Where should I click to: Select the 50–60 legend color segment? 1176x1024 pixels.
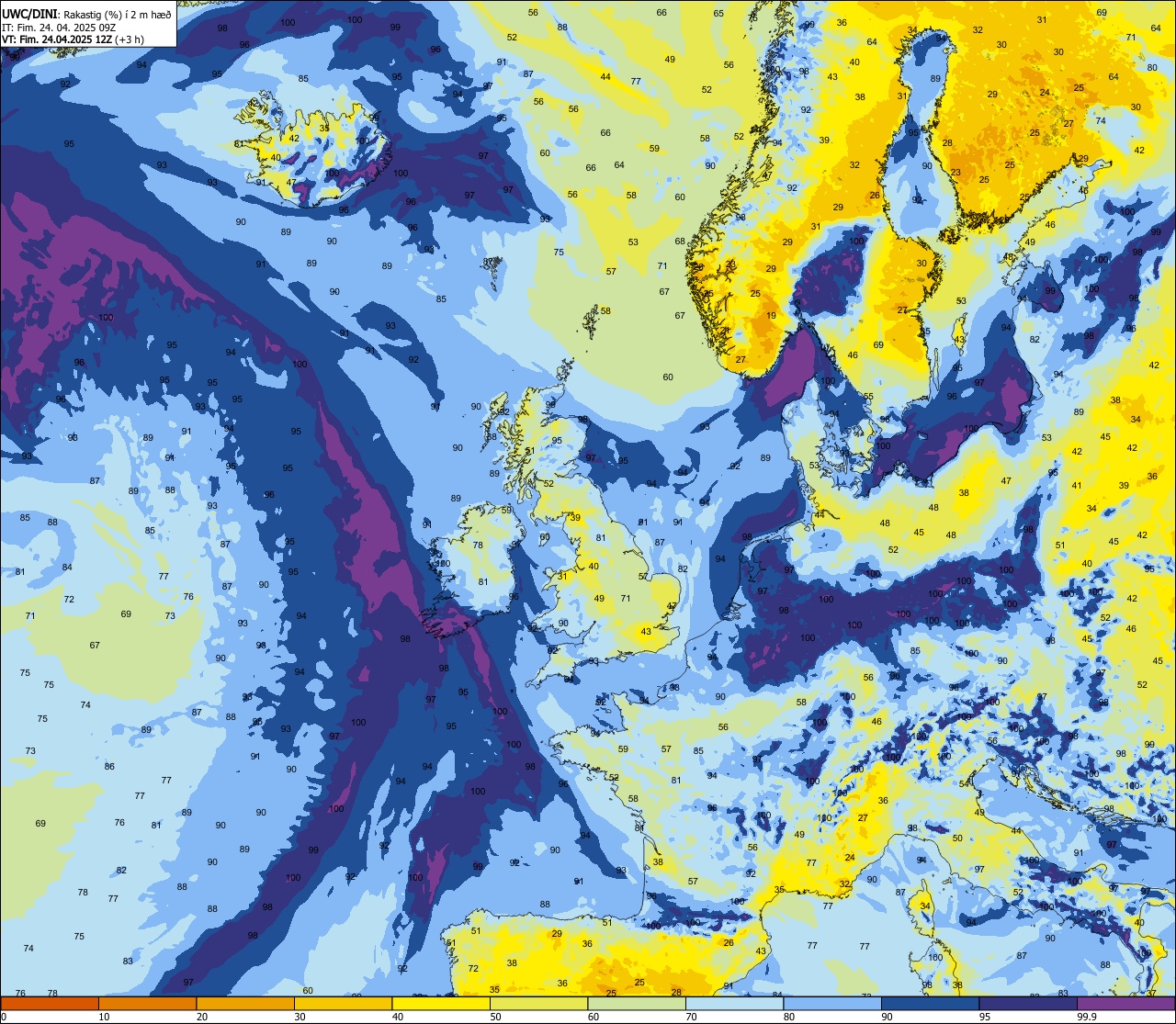538,1003
